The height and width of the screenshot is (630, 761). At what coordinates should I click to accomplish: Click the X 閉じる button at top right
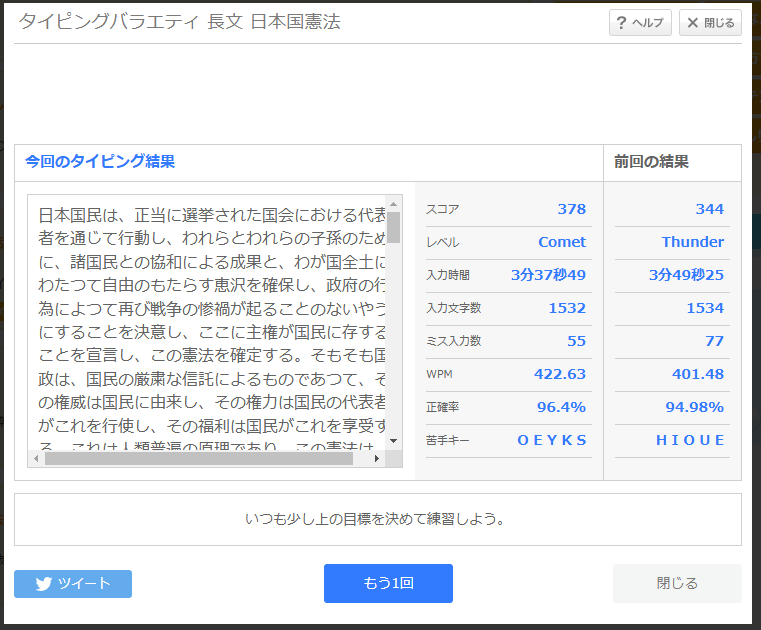coord(710,23)
